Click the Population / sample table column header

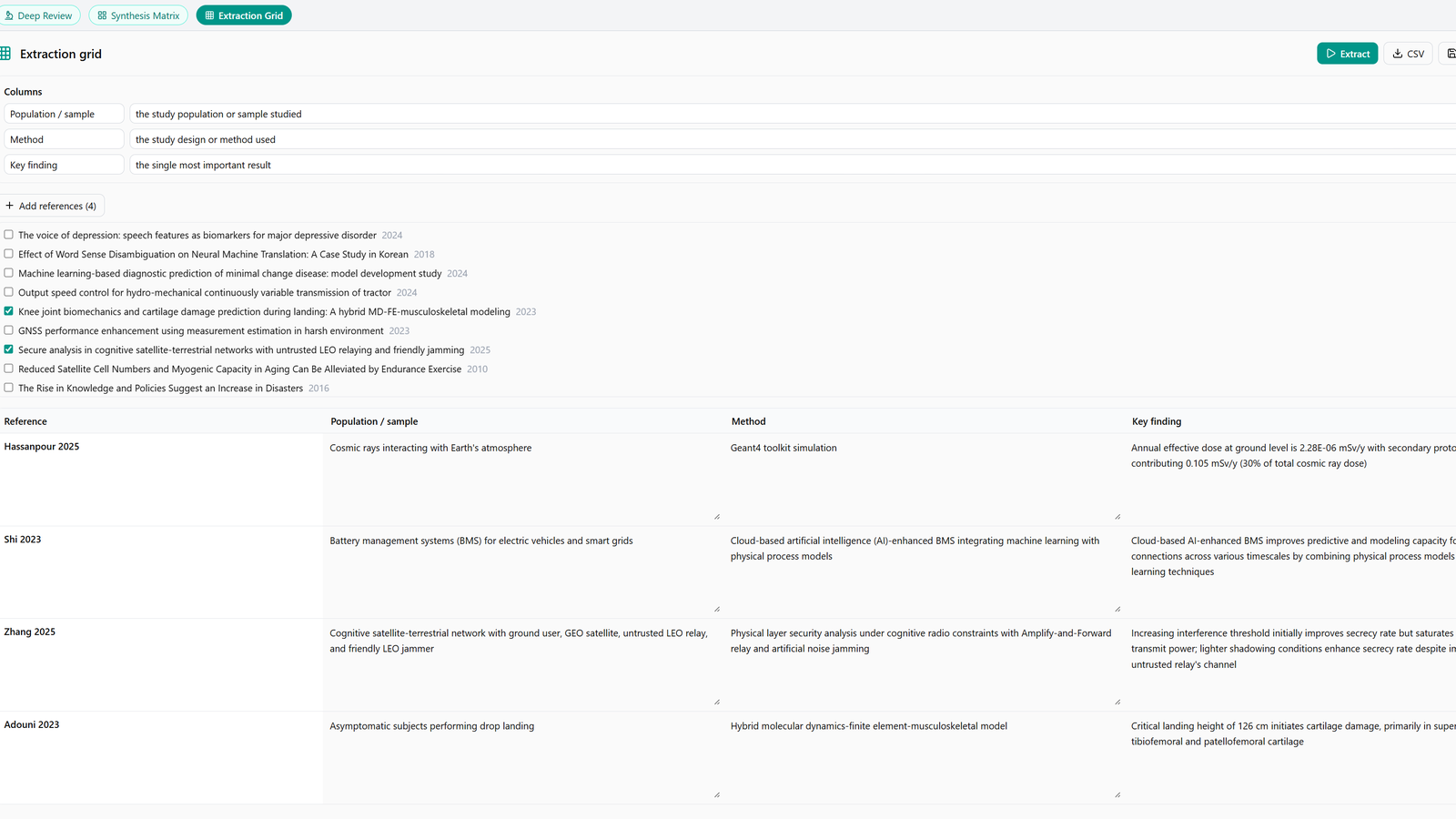pos(374,421)
